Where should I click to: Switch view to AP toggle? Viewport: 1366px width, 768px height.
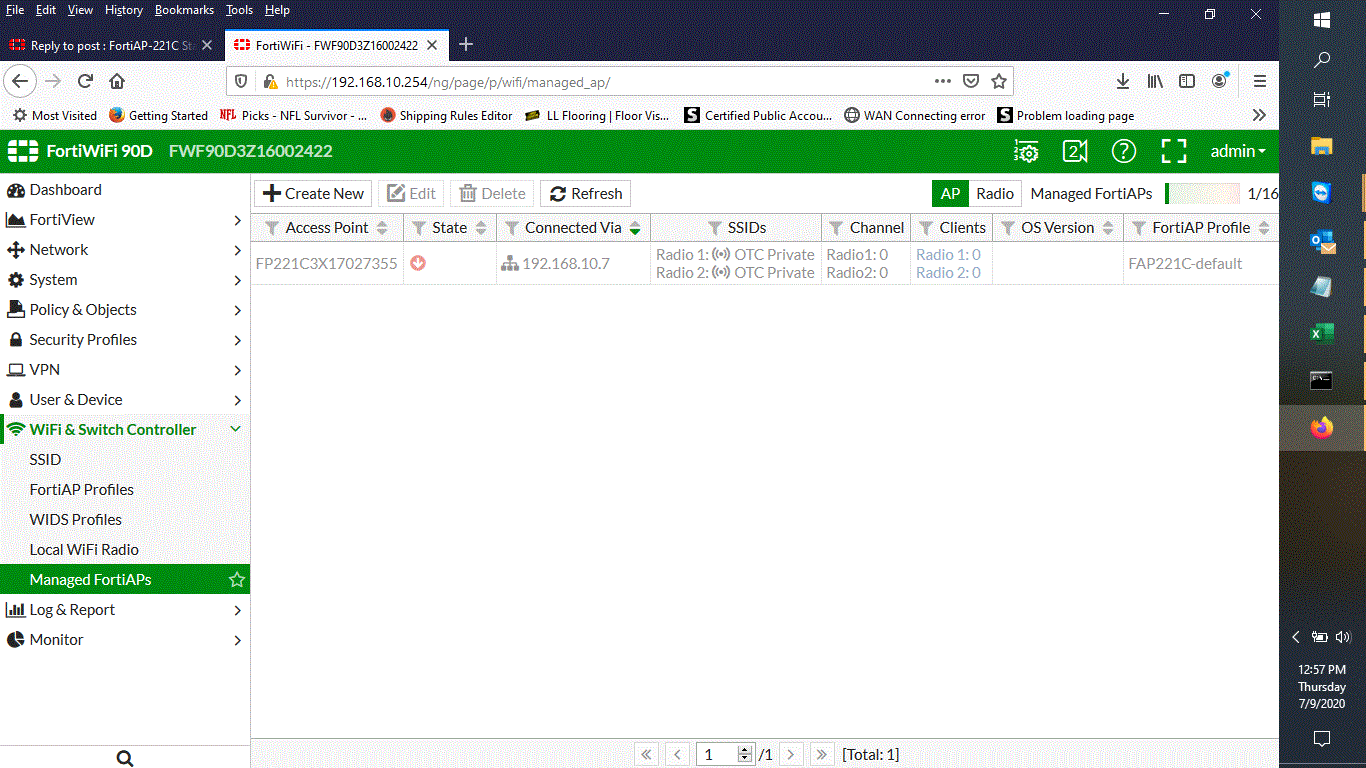(x=950, y=194)
